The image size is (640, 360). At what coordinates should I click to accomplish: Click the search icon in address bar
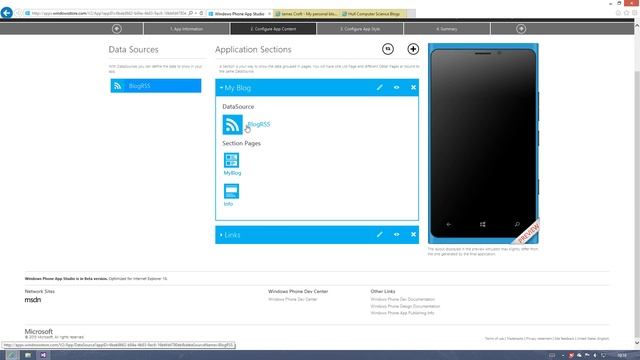191,13
